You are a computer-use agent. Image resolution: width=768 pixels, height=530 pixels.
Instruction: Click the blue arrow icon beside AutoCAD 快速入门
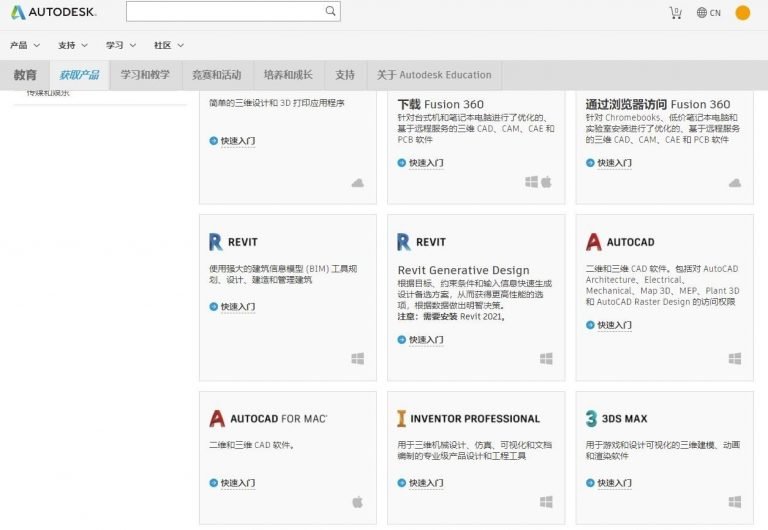point(590,325)
